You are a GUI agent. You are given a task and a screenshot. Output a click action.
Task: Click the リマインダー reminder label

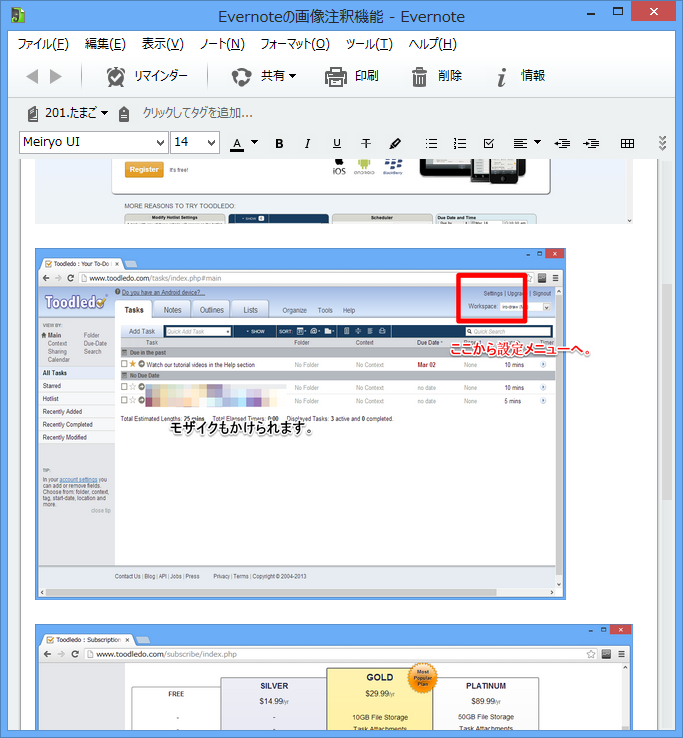(x=161, y=76)
